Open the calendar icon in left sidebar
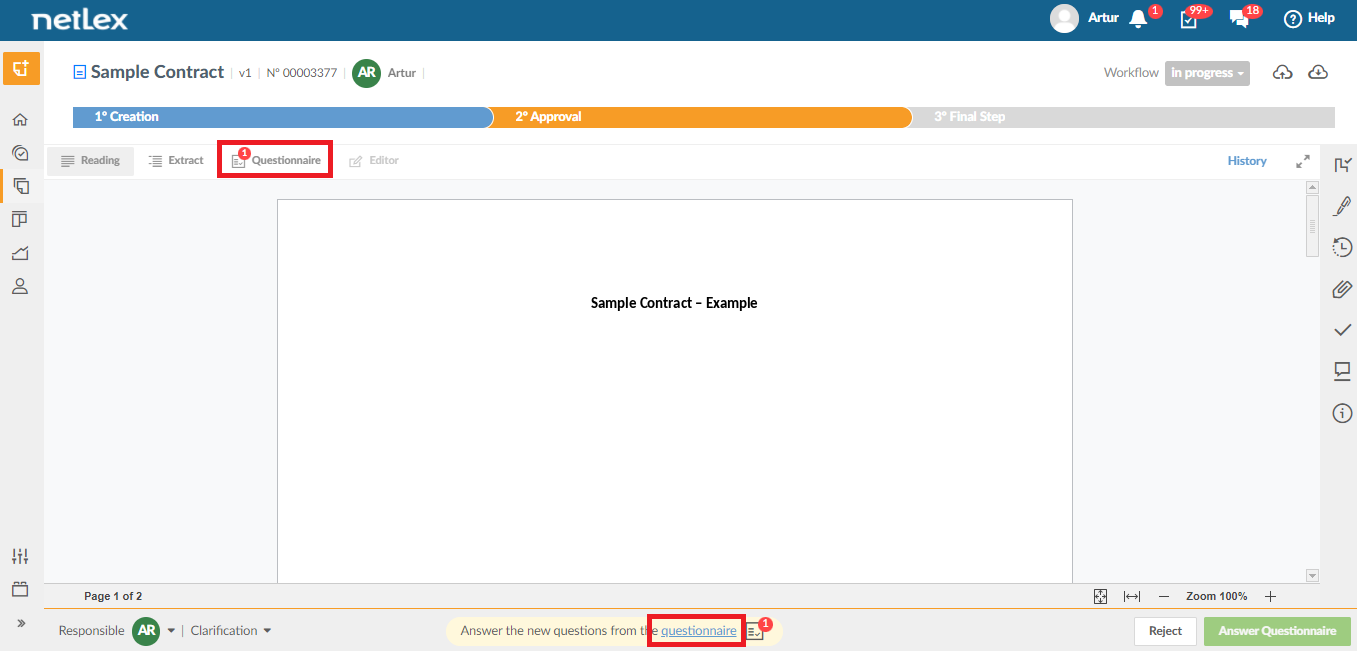The height and width of the screenshot is (651, 1357). tap(20, 589)
